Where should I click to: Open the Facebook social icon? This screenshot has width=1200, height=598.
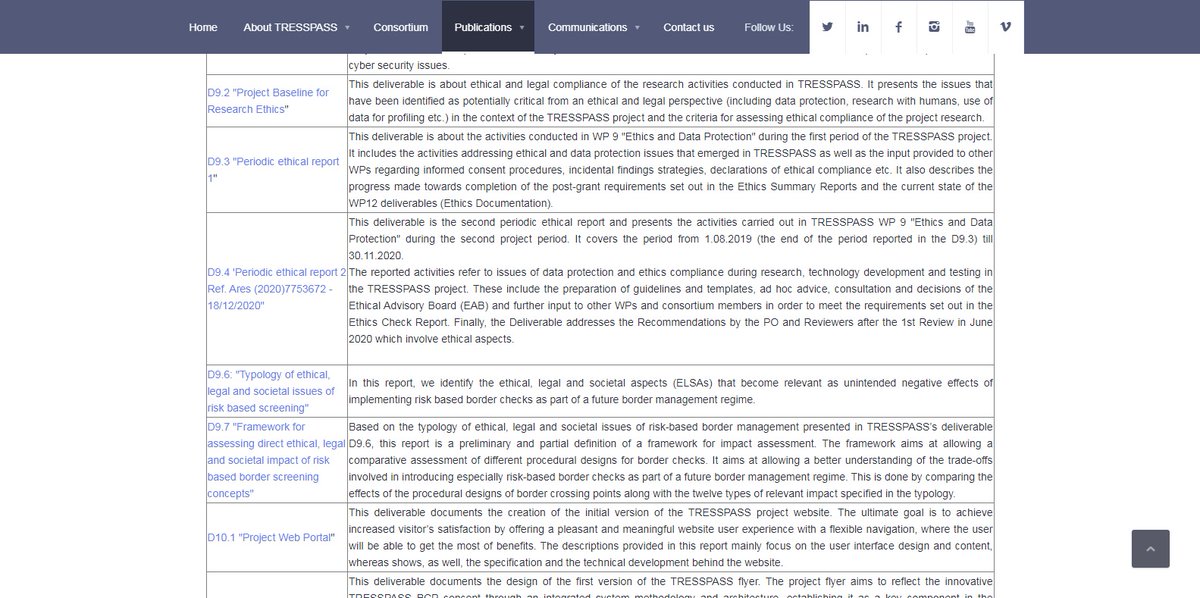coord(898,27)
